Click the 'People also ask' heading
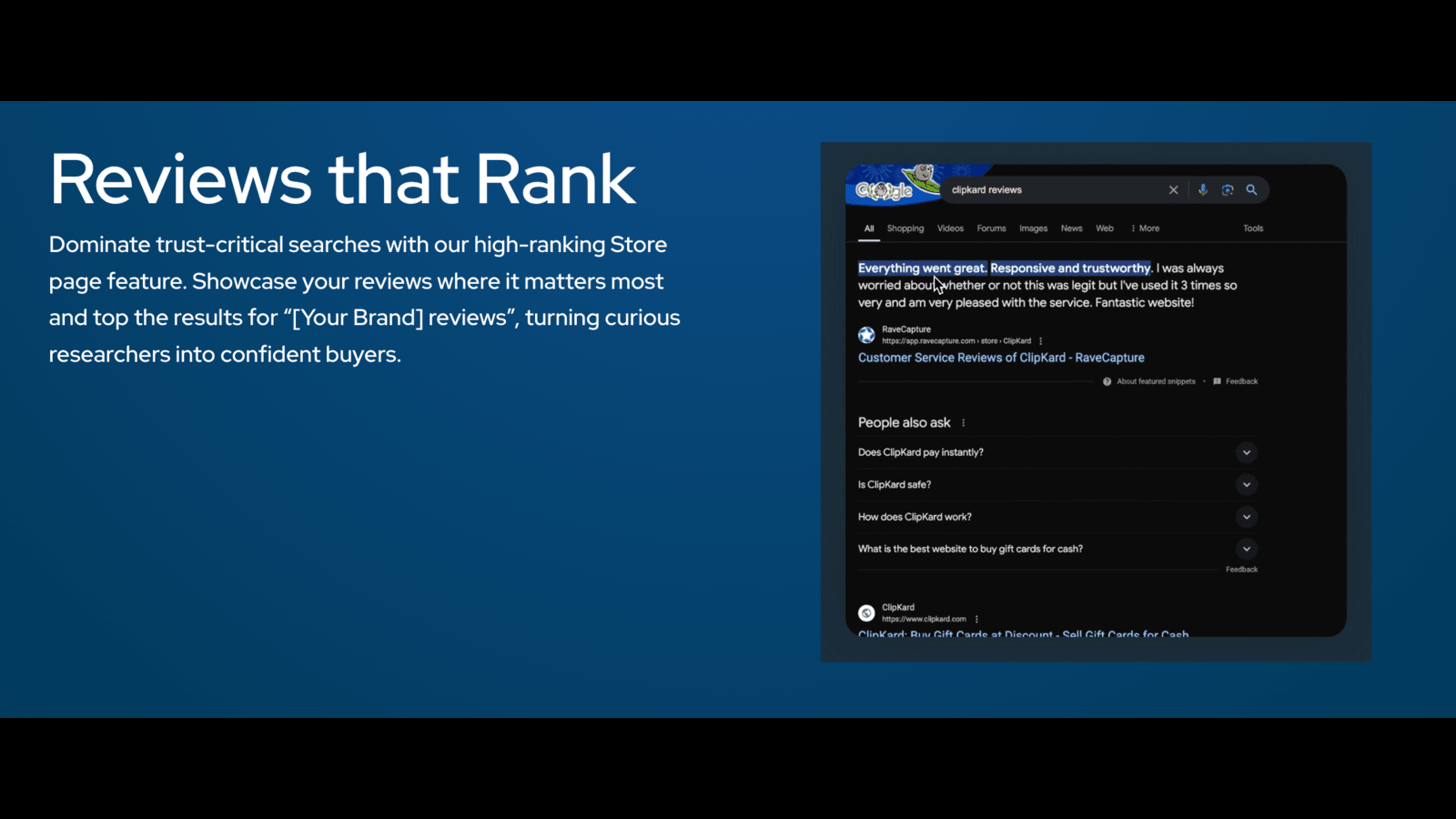 coord(905,423)
